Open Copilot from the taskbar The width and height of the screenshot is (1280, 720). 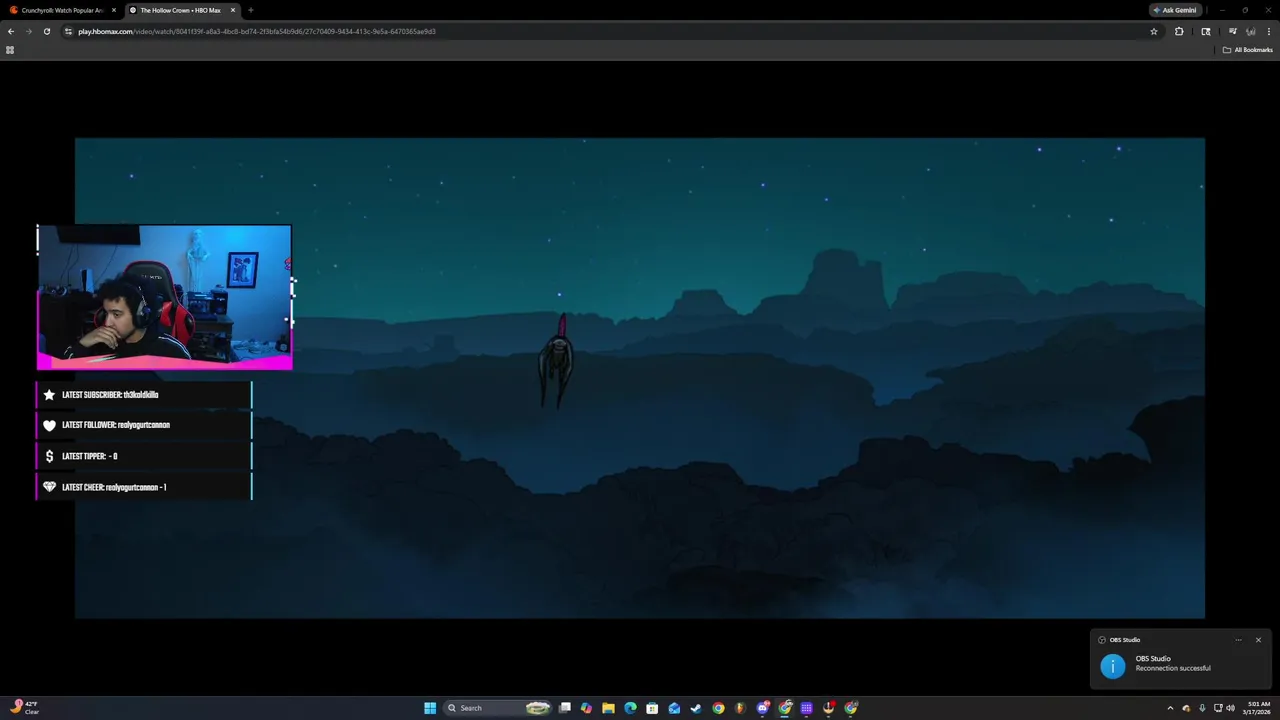click(587, 708)
